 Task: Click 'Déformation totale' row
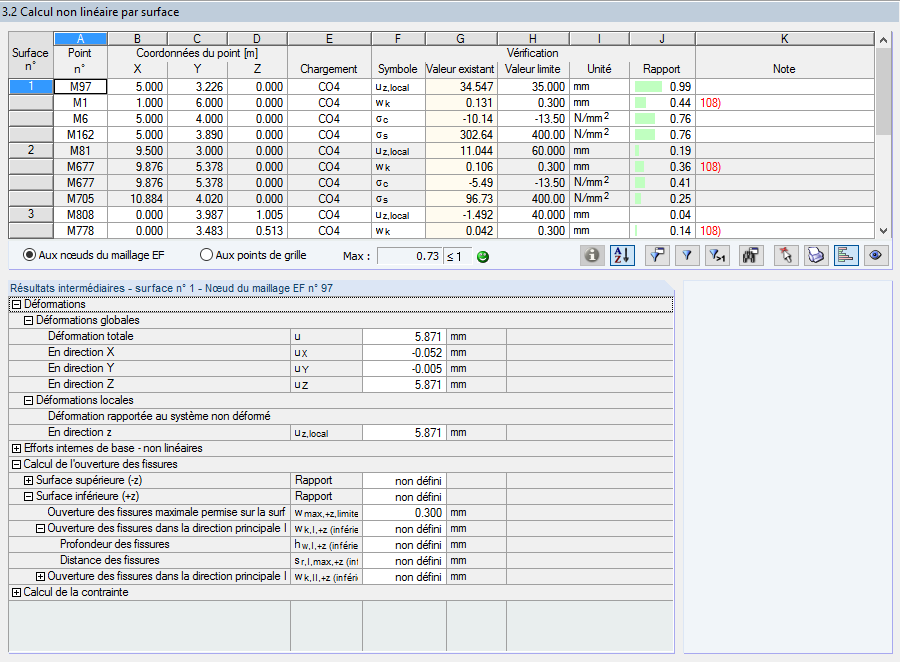(x=341, y=336)
